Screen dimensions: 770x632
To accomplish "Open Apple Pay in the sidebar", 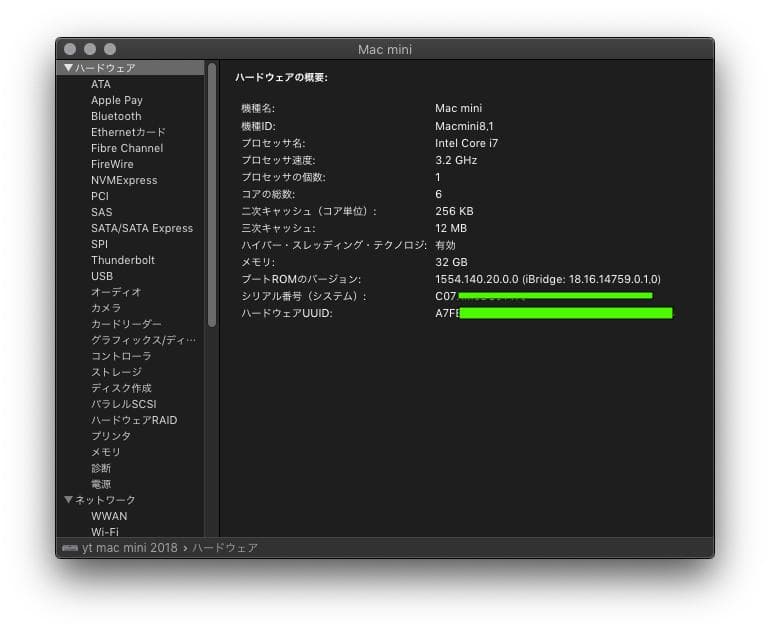I will [x=117, y=100].
